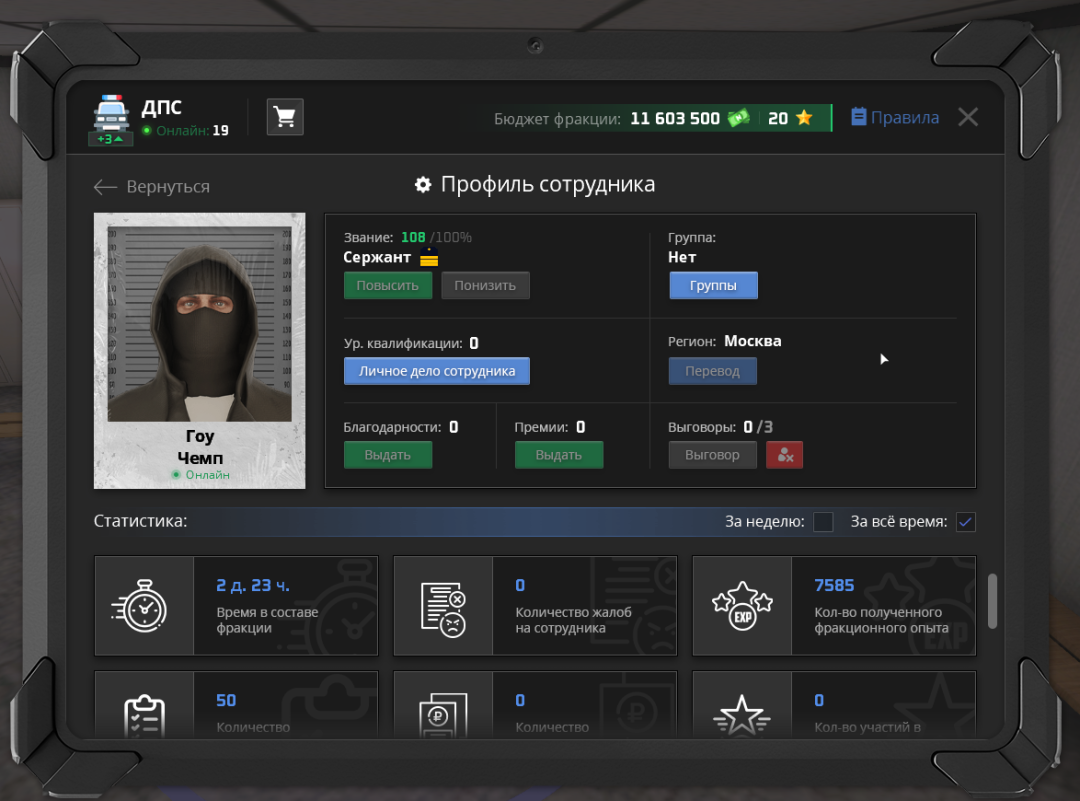Click the red dismiss employee icon
The width and height of the screenshot is (1080, 801).
(x=785, y=455)
